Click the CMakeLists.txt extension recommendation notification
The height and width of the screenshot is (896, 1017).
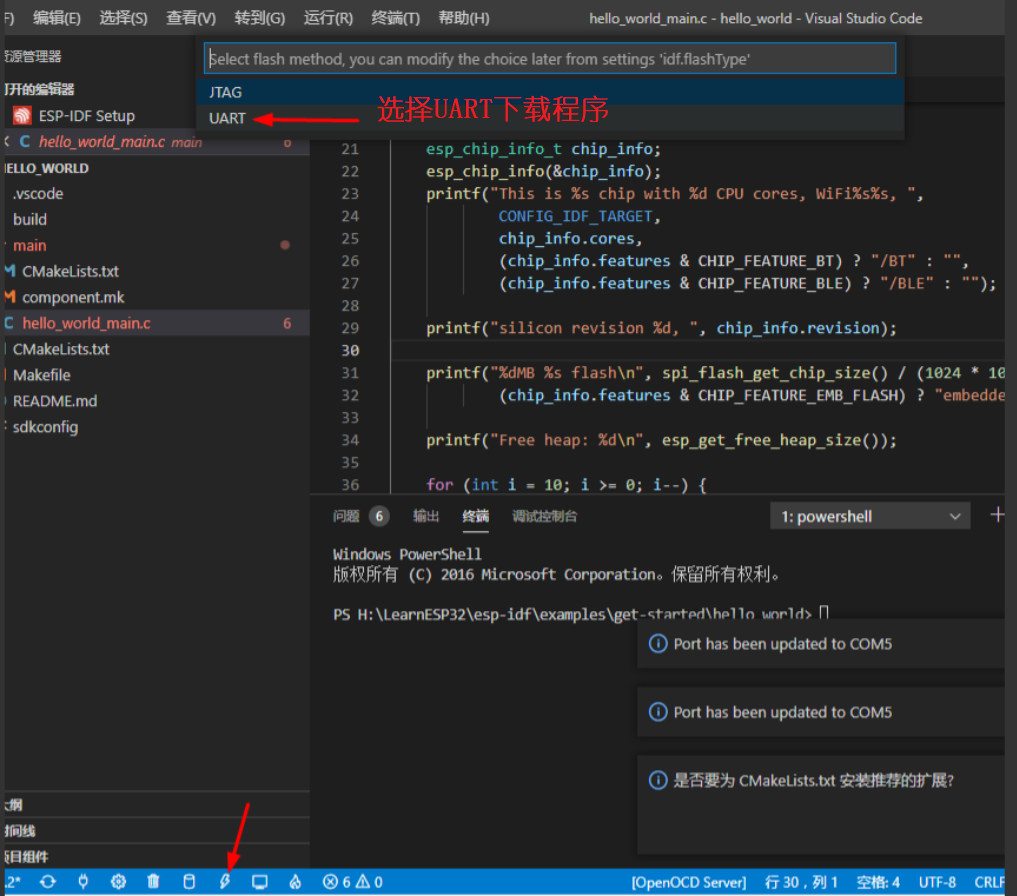coord(821,805)
